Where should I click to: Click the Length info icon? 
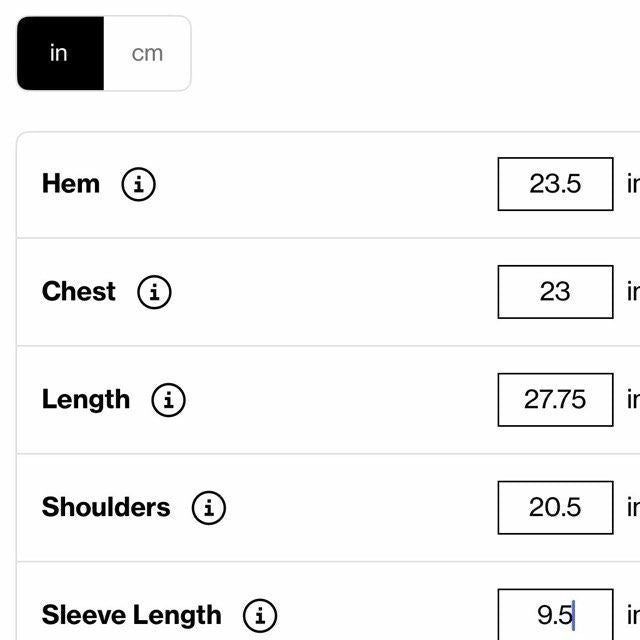tap(168, 400)
